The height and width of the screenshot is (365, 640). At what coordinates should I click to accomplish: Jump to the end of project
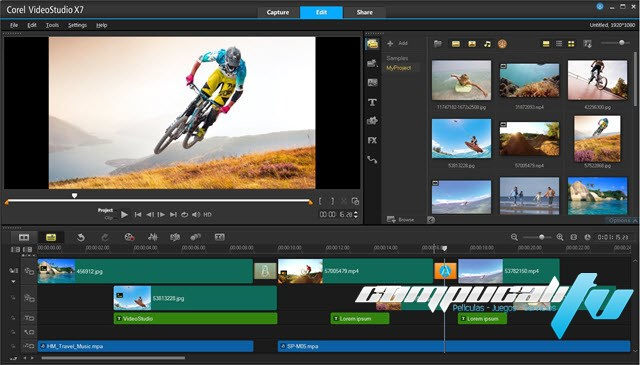click(173, 214)
